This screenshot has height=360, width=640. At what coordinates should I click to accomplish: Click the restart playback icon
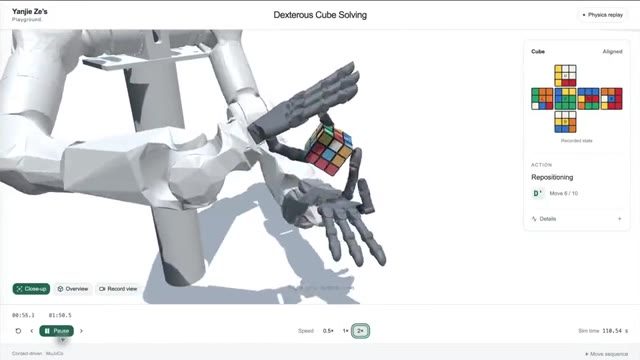click(18, 331)
